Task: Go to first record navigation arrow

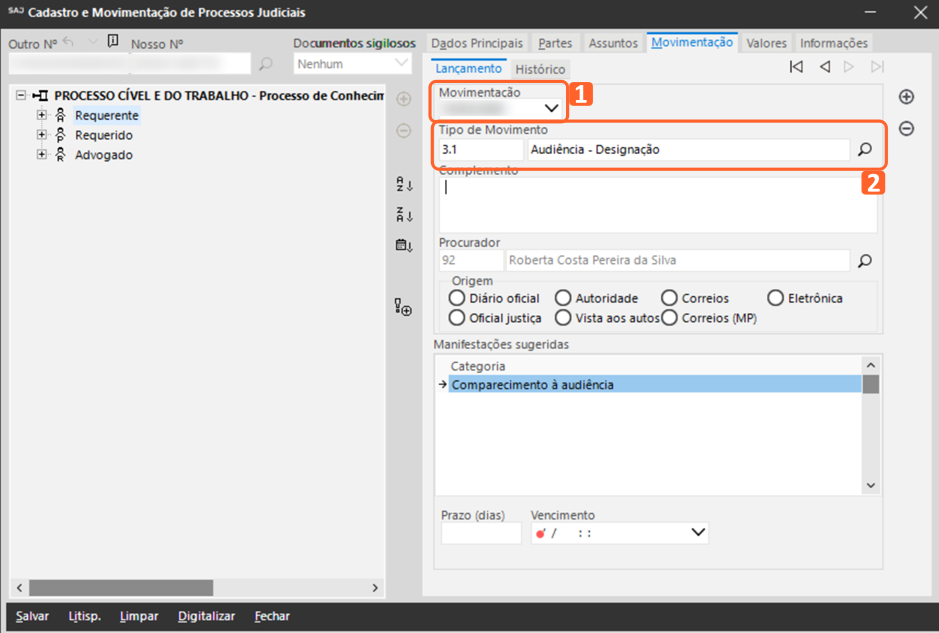Action: click(x=796, y=67)
